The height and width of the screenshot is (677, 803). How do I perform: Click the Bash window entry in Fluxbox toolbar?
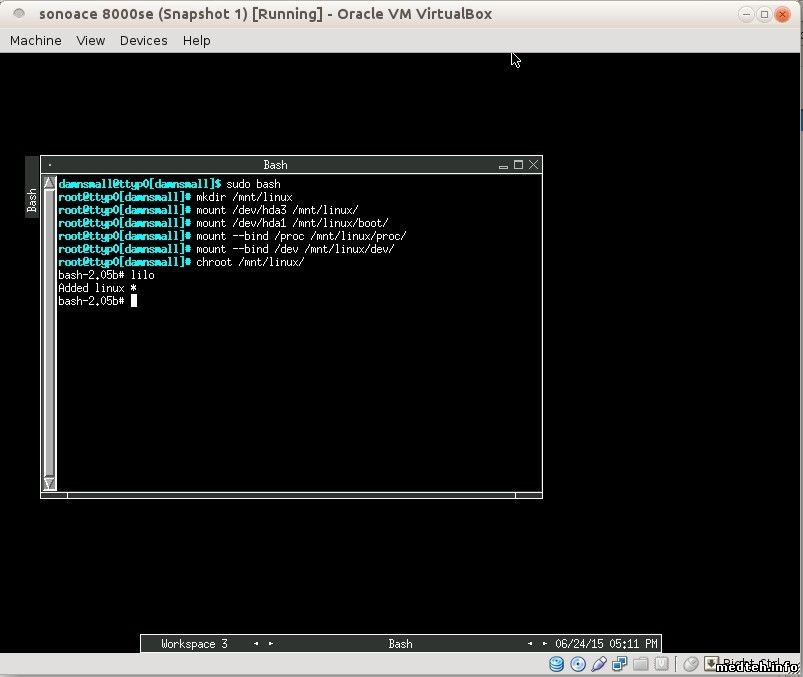[x=400, y=644]
